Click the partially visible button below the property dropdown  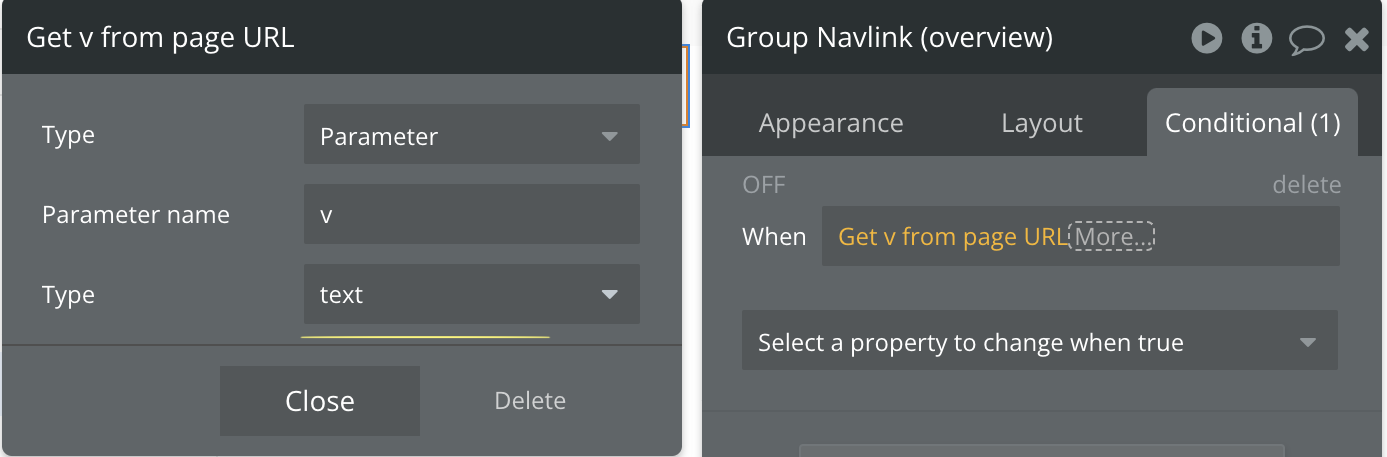(1041, 451)
